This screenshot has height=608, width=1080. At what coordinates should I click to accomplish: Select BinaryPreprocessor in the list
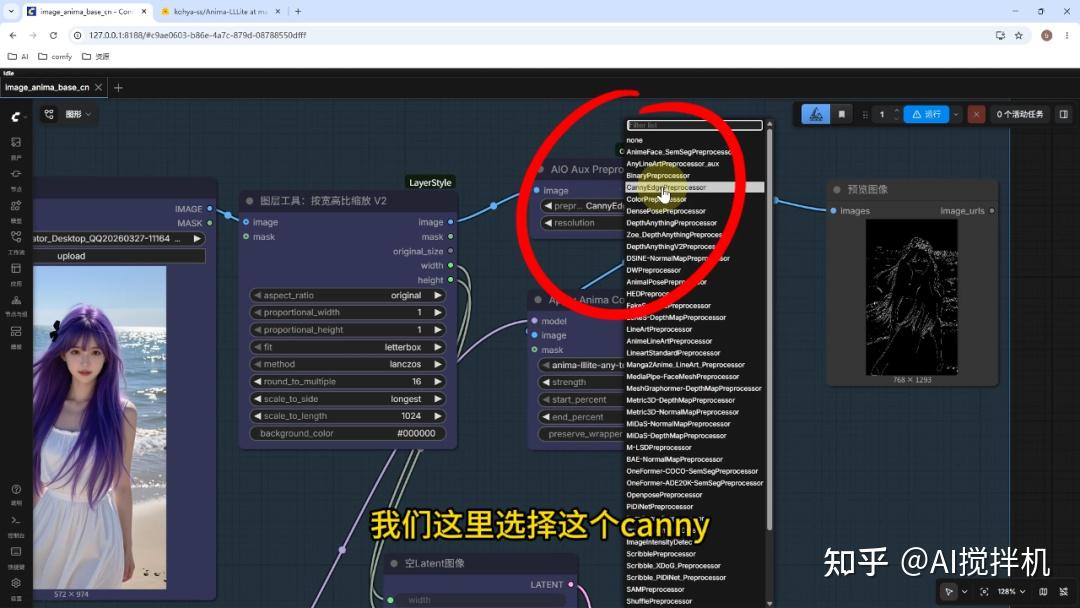click(x=658, y=176)
